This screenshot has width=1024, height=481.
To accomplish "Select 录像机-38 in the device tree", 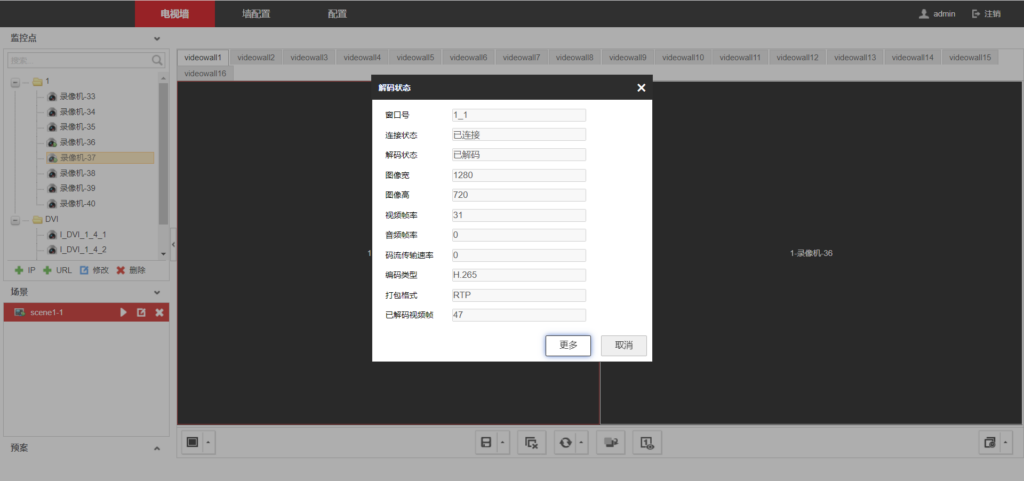I will [x=77, y=173].
